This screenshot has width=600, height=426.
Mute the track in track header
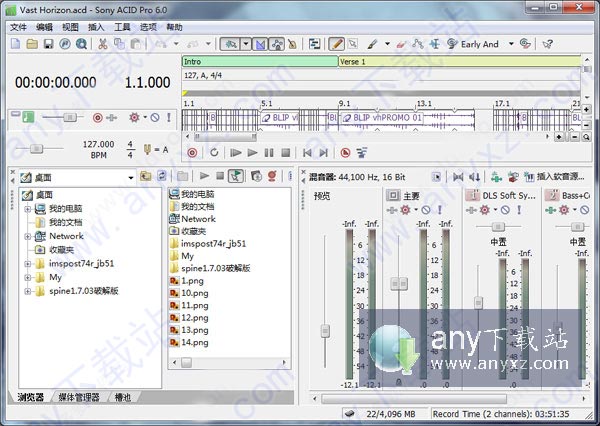coord(155,117)
